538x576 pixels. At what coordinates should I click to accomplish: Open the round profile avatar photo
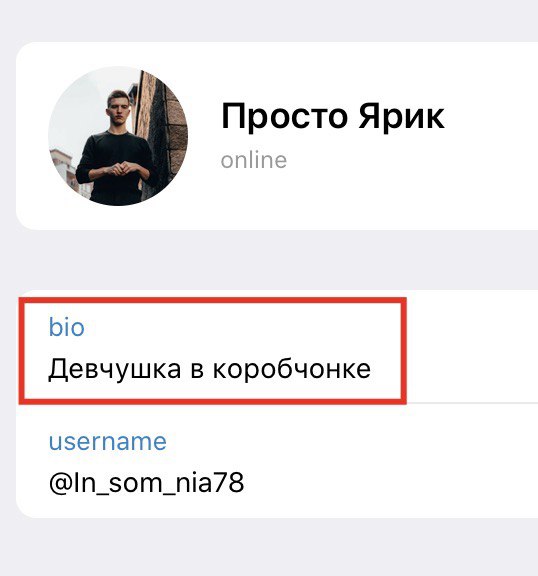pyautogui.click(x=118, y=136)
